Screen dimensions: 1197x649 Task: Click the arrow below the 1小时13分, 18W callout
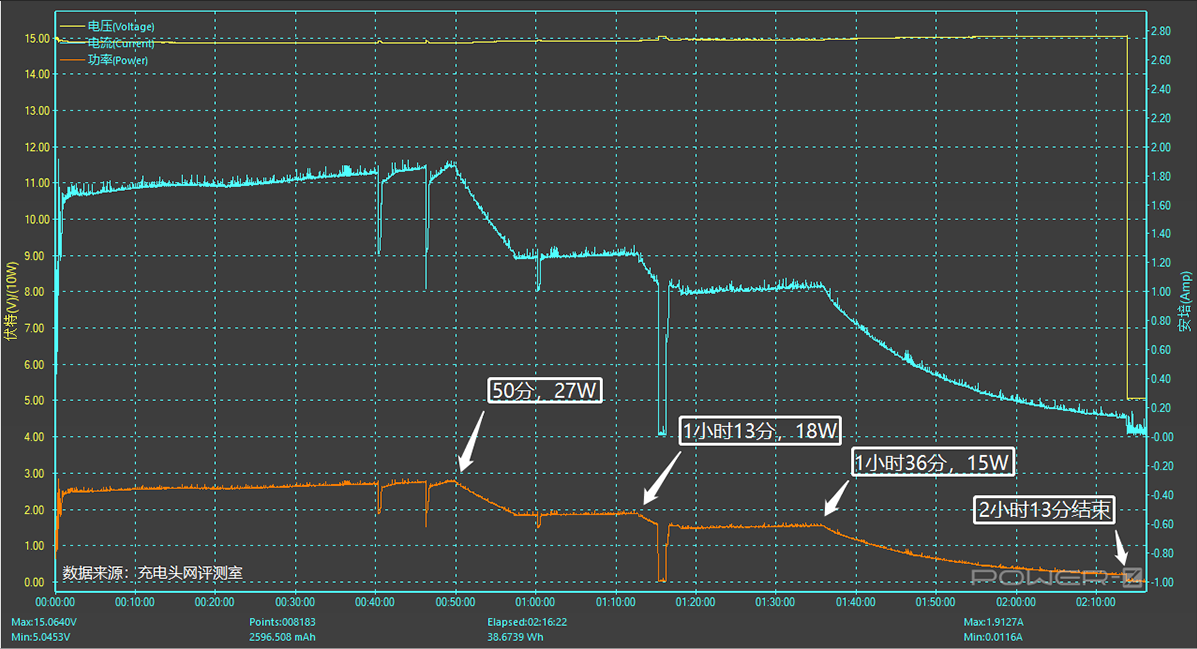click(x=662, y=476)
